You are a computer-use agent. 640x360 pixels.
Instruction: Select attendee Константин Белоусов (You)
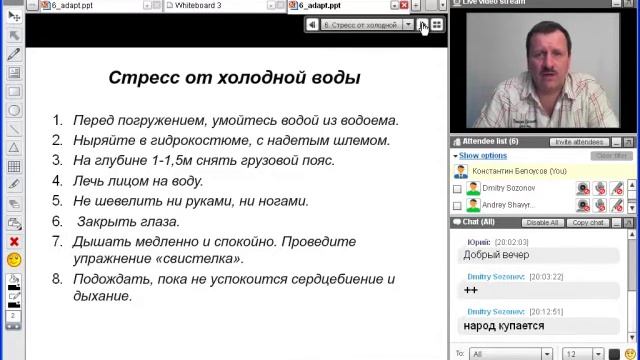tap(542, 171)
